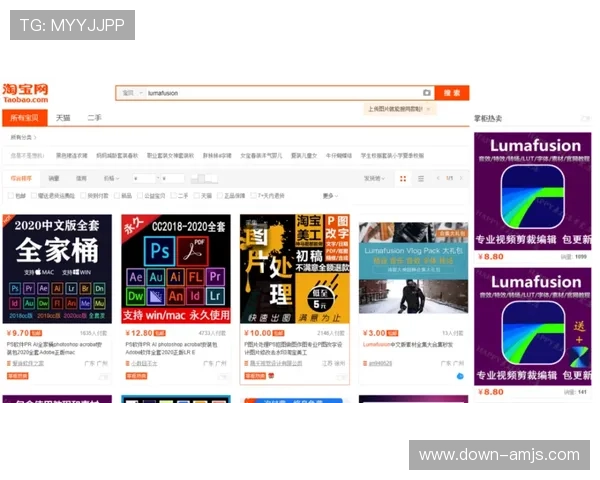Switch to the 天猫 tab
600x480 pixels.
[63, 117]
